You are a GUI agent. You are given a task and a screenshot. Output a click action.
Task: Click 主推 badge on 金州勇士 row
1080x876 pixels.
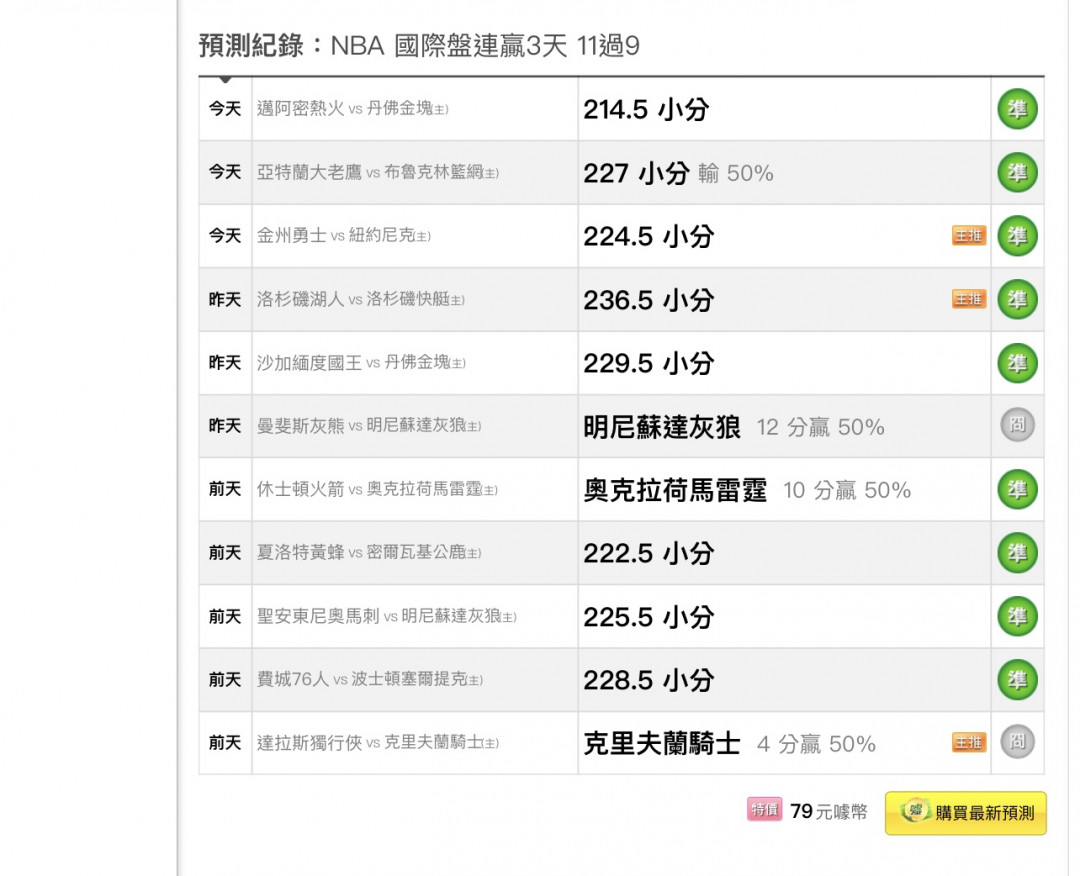pos(968,236)
